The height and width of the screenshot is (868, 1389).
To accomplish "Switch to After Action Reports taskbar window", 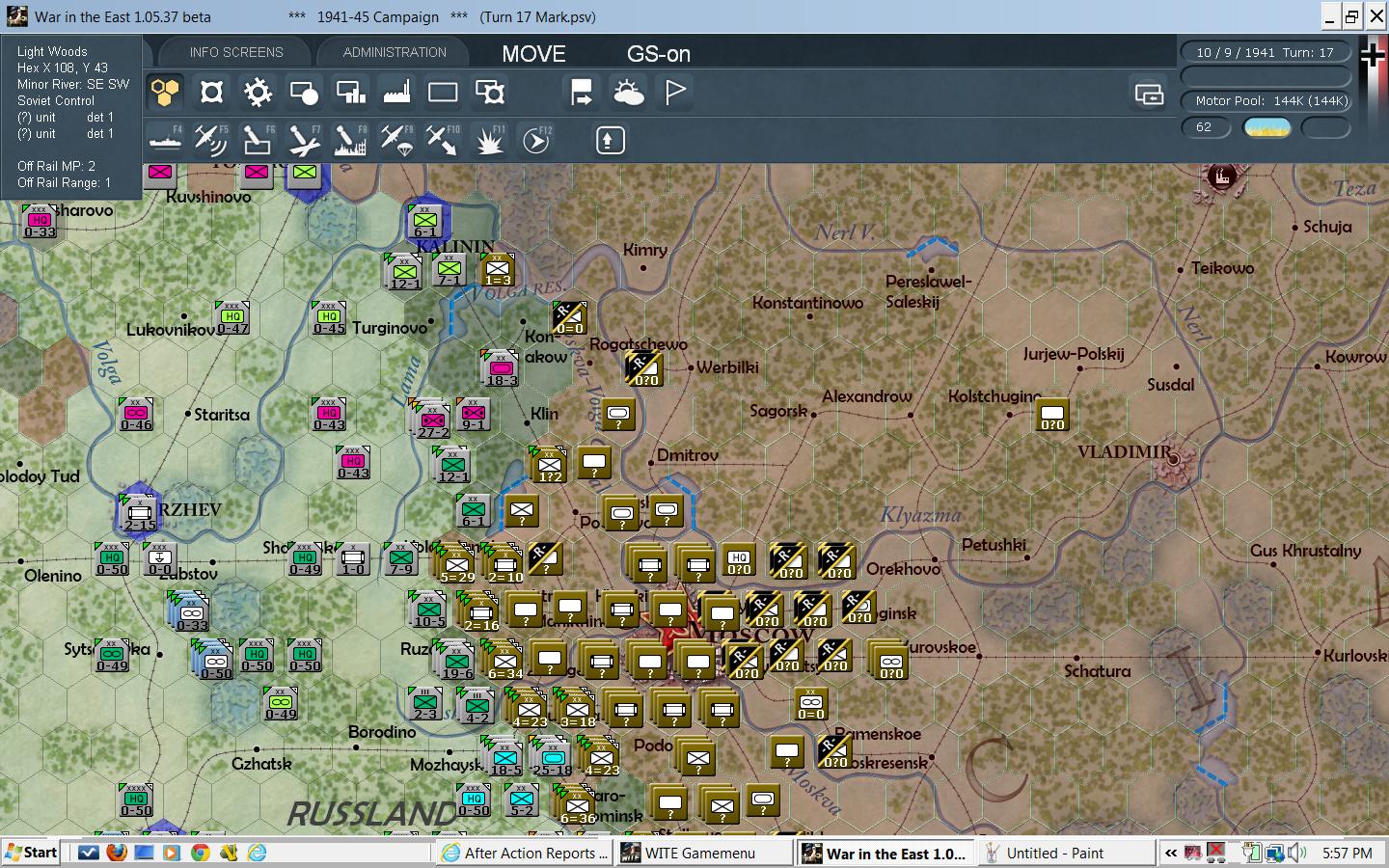I will (x=524, y=853).
